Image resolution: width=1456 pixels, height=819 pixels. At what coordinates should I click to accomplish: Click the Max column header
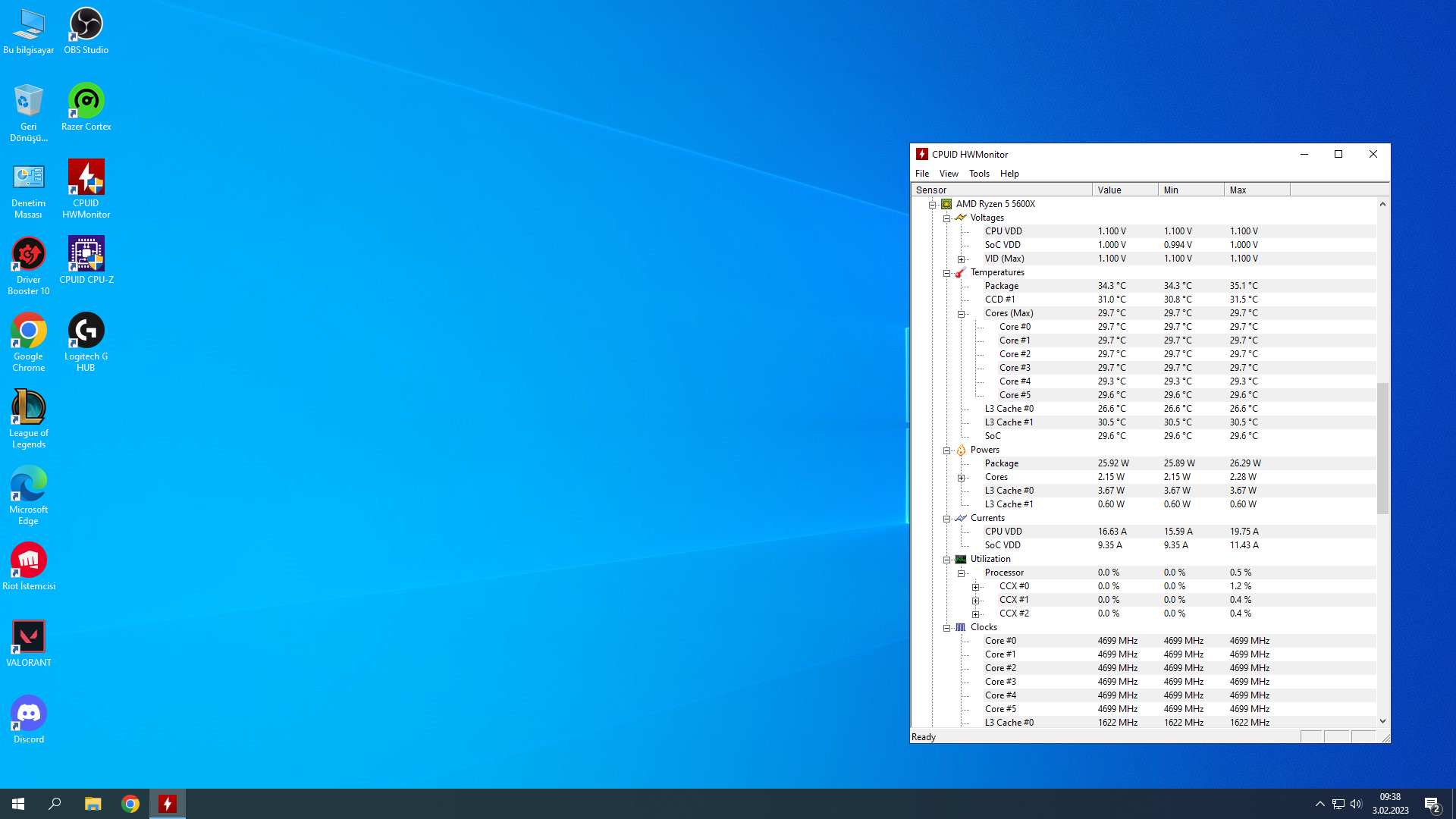(1256, 190)
